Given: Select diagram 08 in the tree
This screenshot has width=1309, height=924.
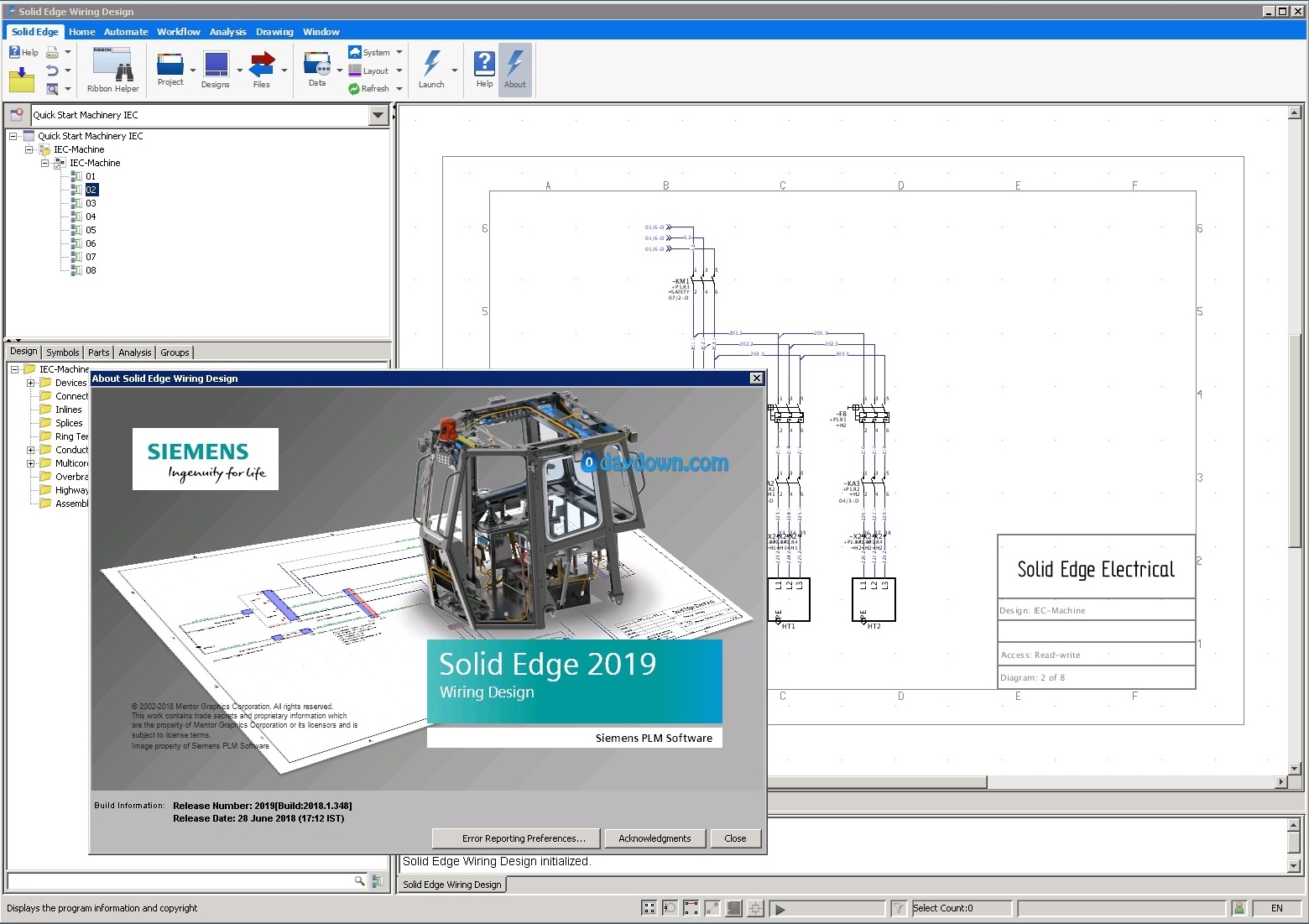Looking at the screenshot, I should (x=91, y=270).
